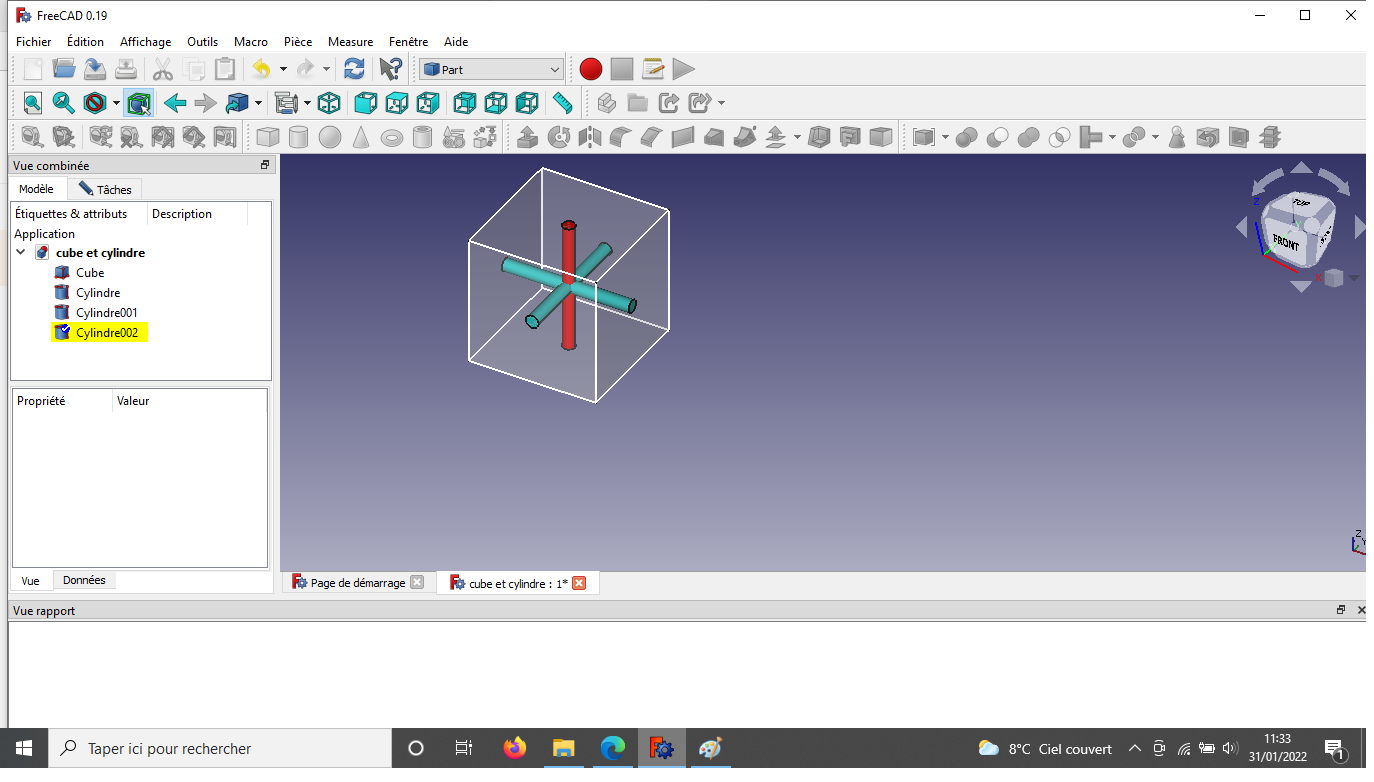Open the Part workbench dropdown
Viewport: 1374px width, 782px height.
(x=491, y=69)
